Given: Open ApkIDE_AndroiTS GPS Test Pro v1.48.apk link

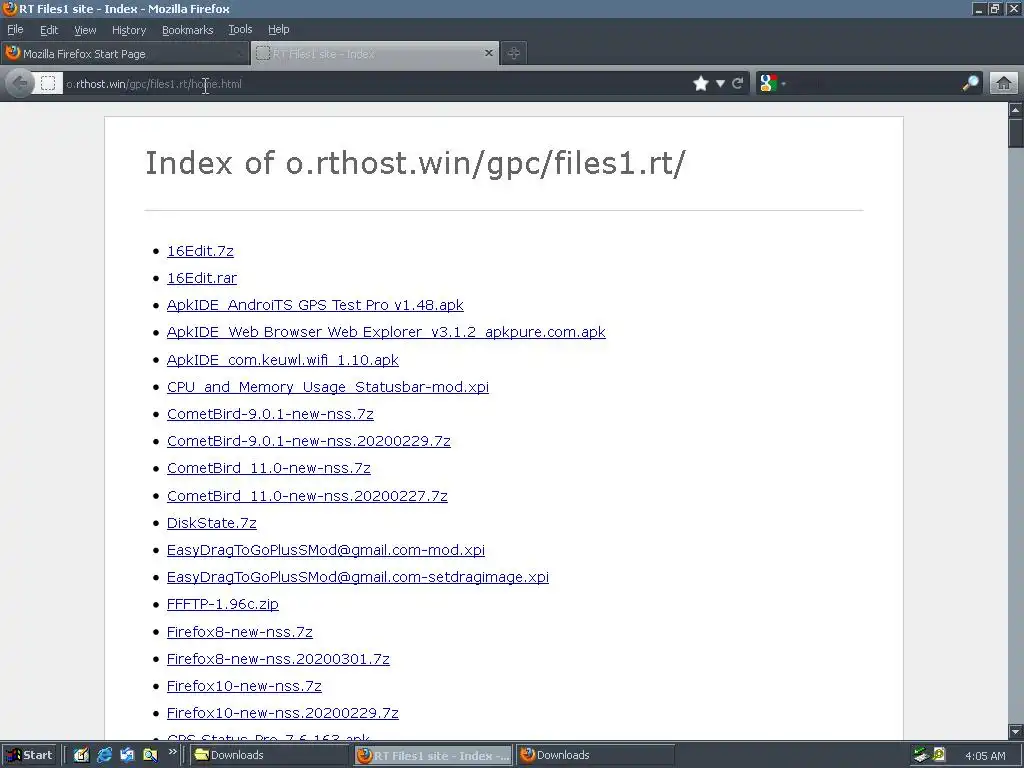Looking at the screenshot, I should coord(315,305).
